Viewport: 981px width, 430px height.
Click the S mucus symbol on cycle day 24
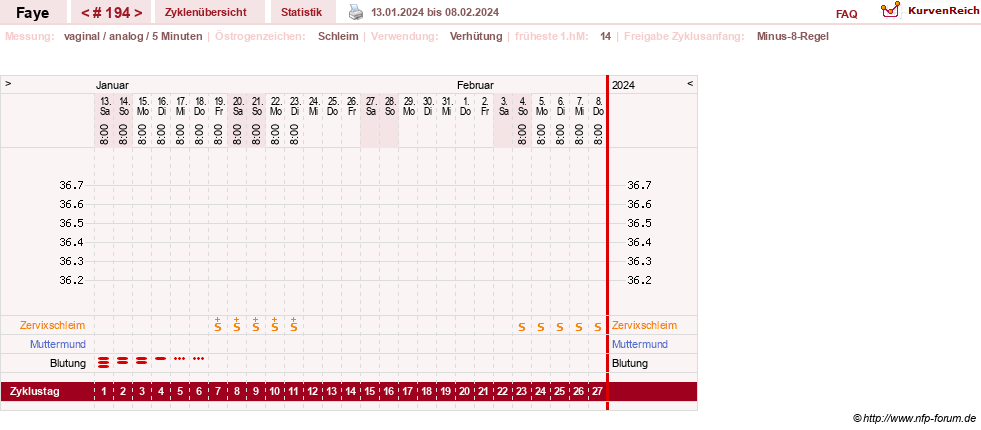tap(541, 327)
